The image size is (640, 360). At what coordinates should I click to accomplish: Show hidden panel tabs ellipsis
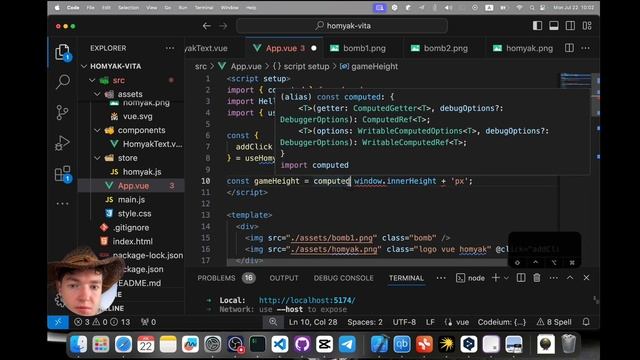[441, 278]
